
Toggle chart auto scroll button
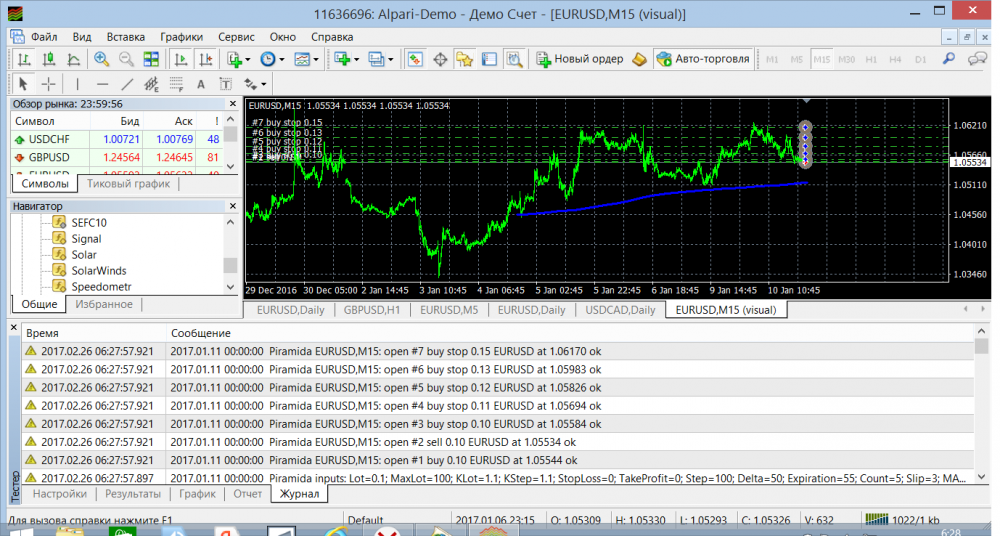tap(180, 59)
